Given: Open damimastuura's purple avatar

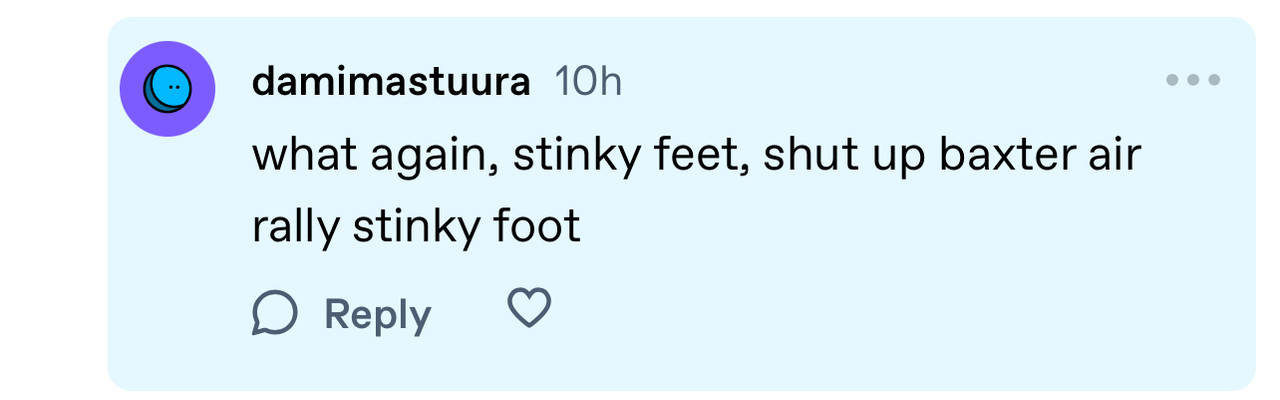Looking at the screenshot, I should [x=168, y=89].
